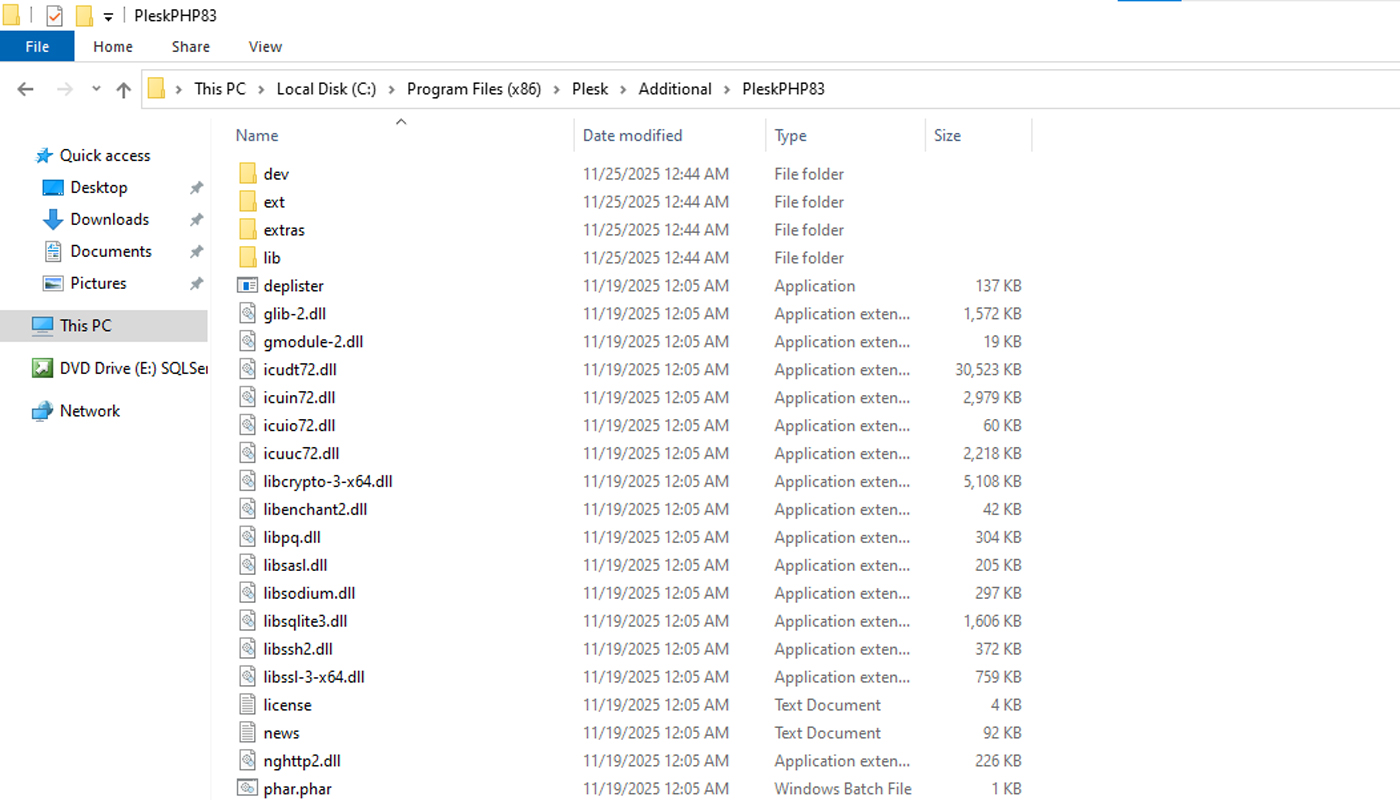Sort files by Date modified column
This screenshot has width=1400, height=800.
(632, 135)
